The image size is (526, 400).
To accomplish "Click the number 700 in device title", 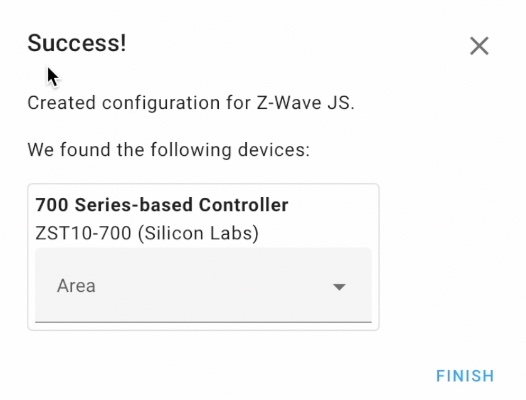I will point(52,205).
